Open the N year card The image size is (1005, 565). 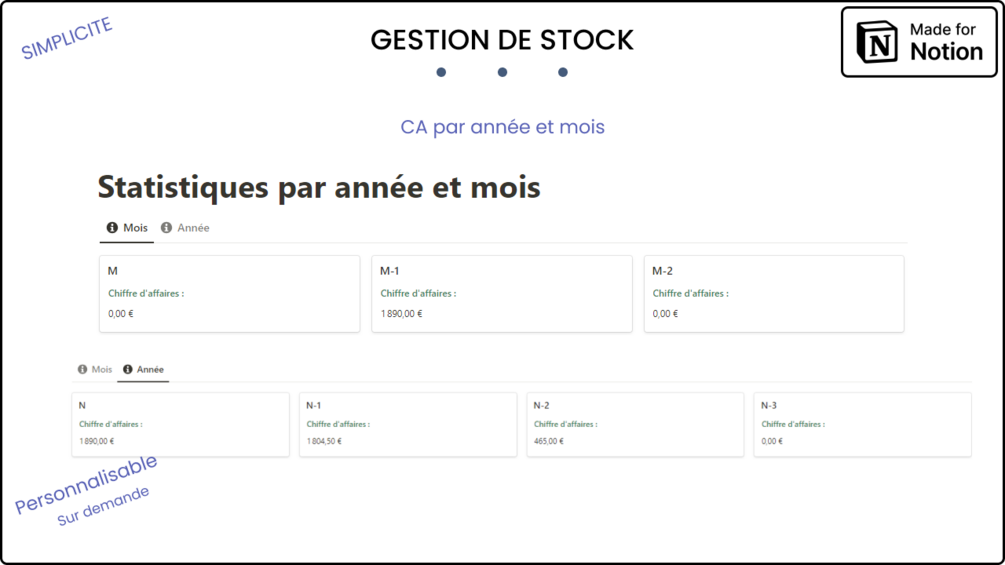click(x=180, y=424)
